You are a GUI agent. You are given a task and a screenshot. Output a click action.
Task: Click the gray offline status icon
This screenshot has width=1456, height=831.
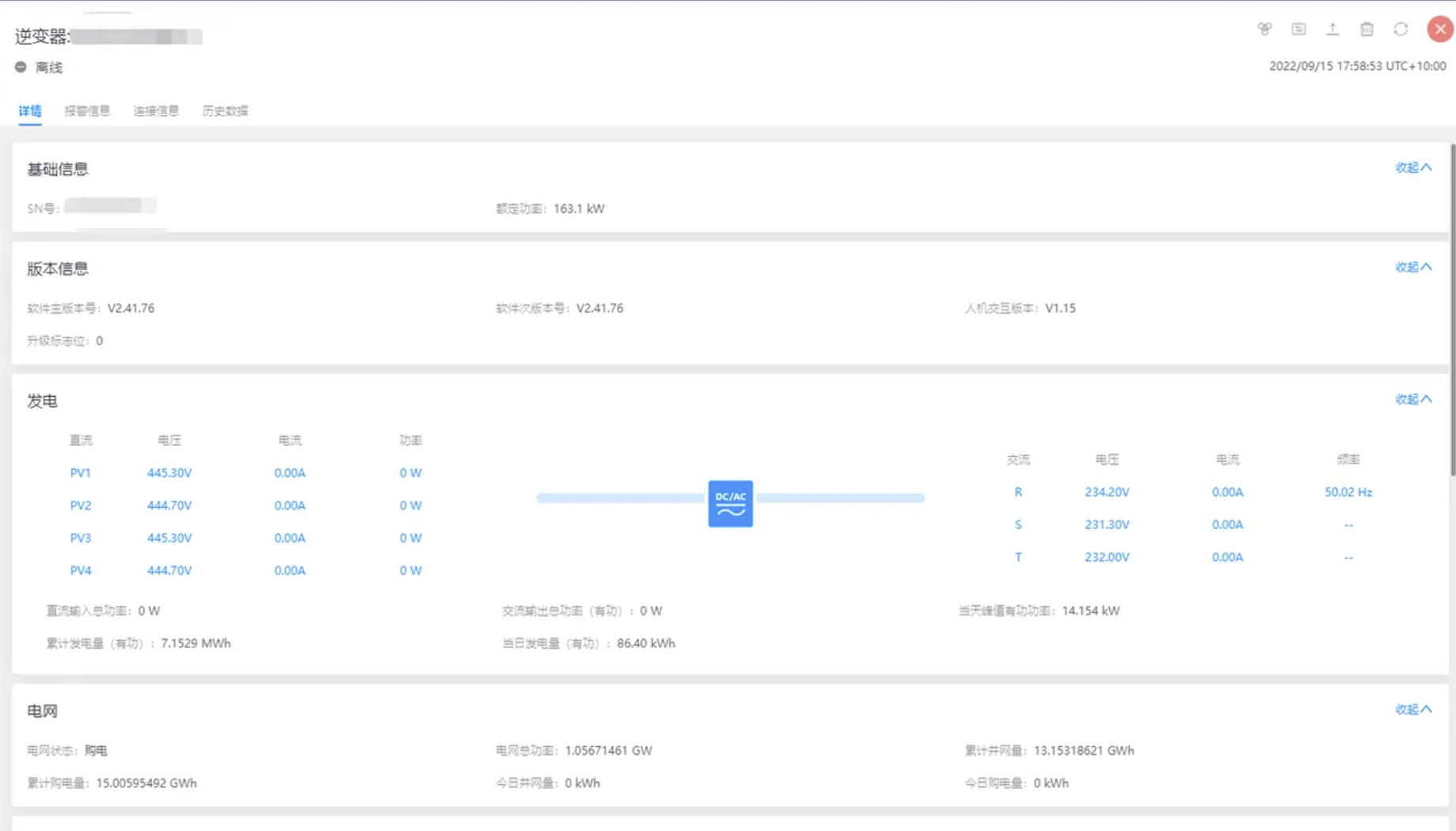pyautogui.click(x=21, y=67)
